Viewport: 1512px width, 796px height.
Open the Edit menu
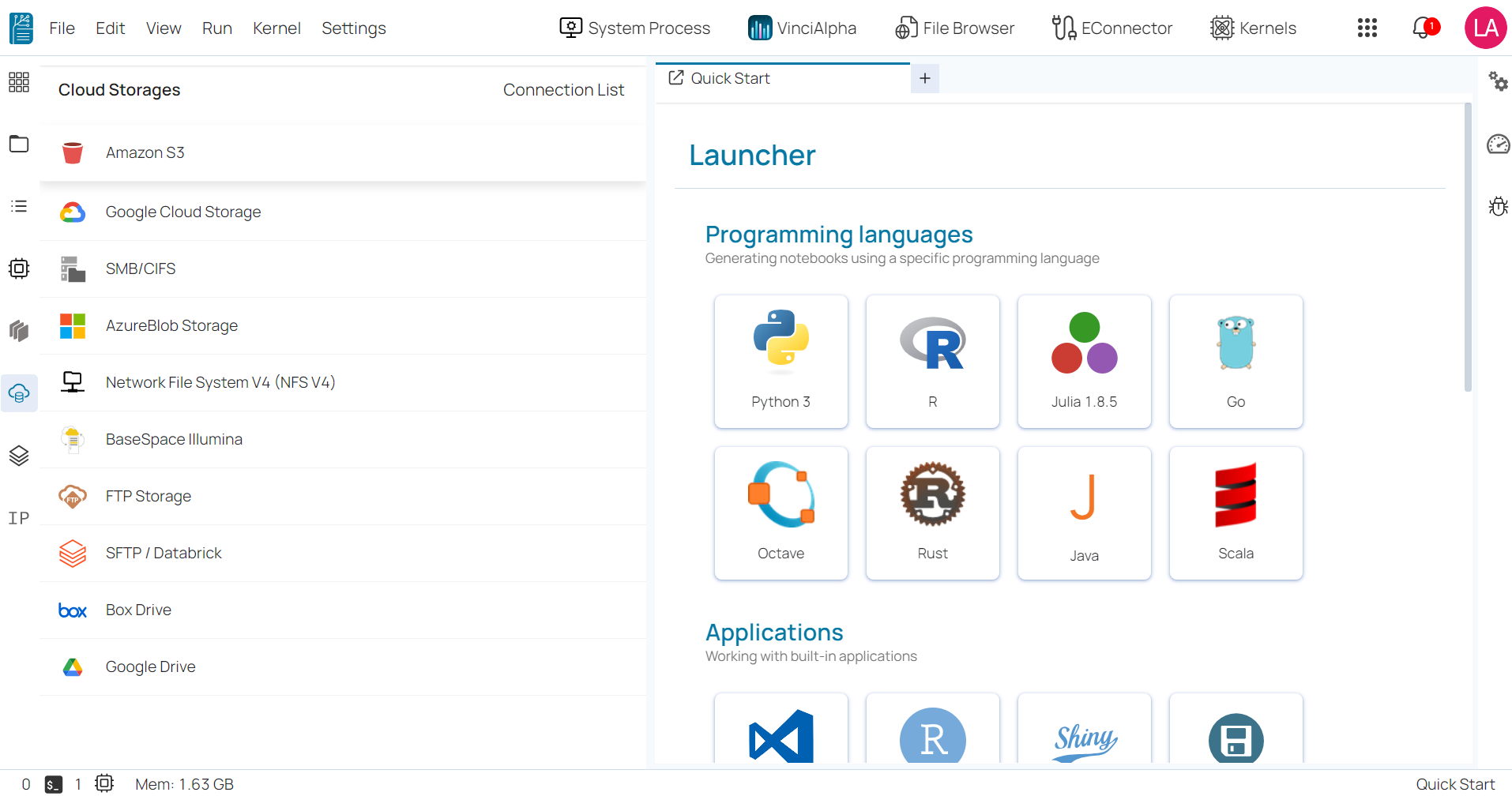[x=111, y=28]
